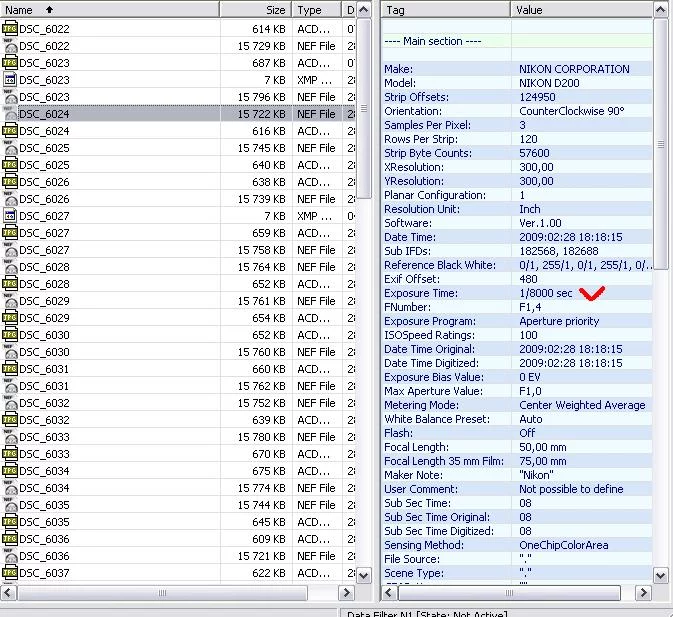
Task: Select the Make value NIKON CORPORATION
Action: pos(574,69)
